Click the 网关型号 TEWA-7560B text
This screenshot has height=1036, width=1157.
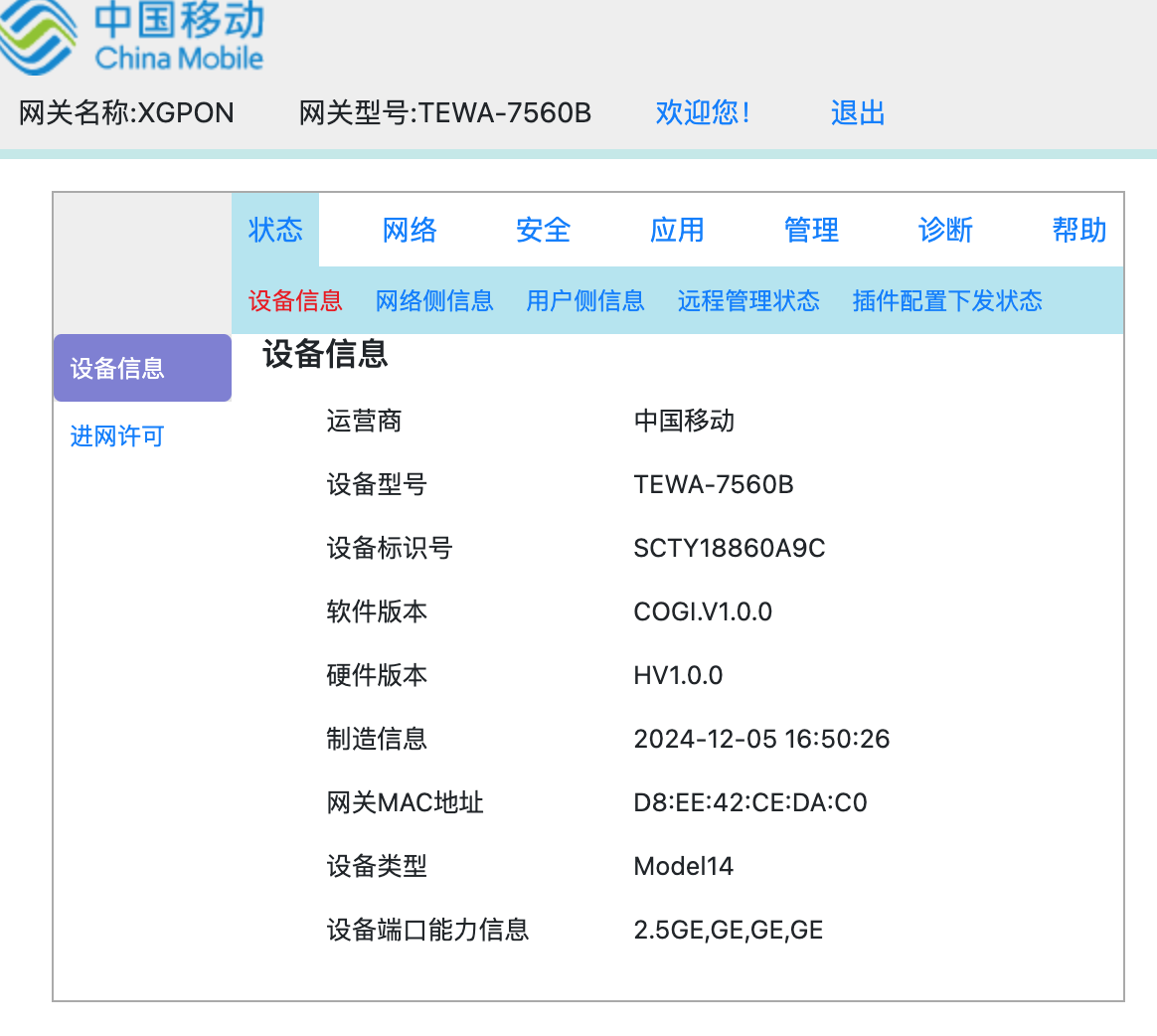445,113
